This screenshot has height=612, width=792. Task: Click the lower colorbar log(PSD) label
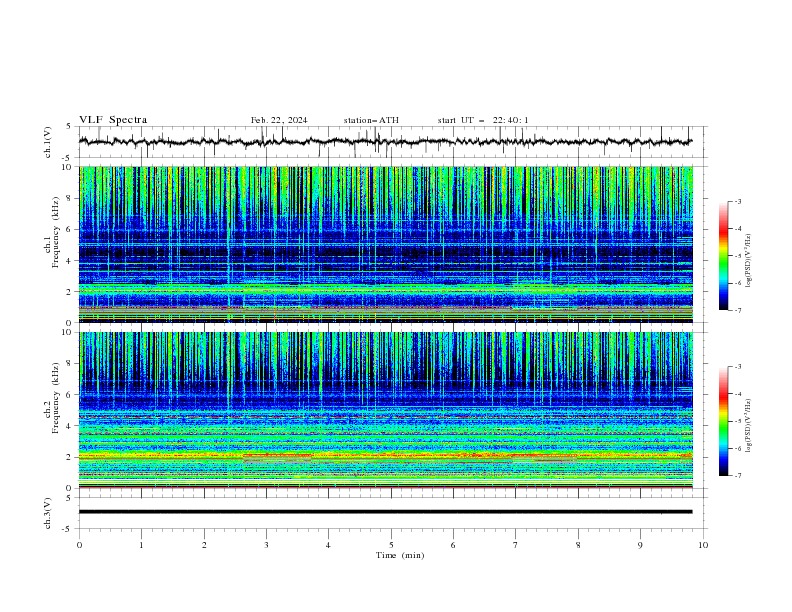[x=748, y=426]
